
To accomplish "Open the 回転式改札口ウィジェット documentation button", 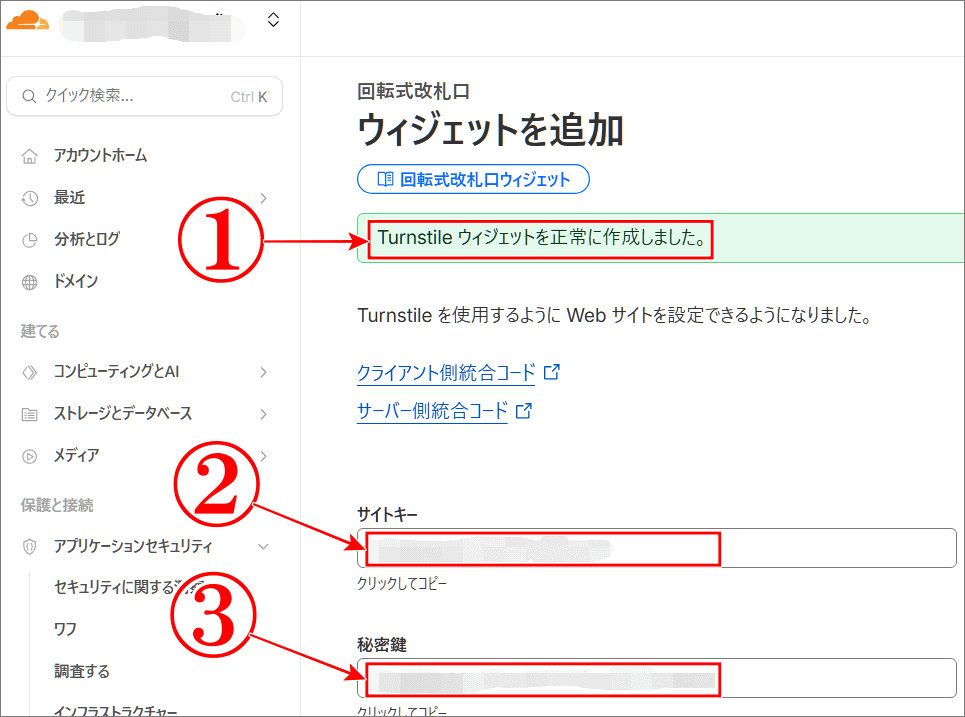I will click(473, 179).
